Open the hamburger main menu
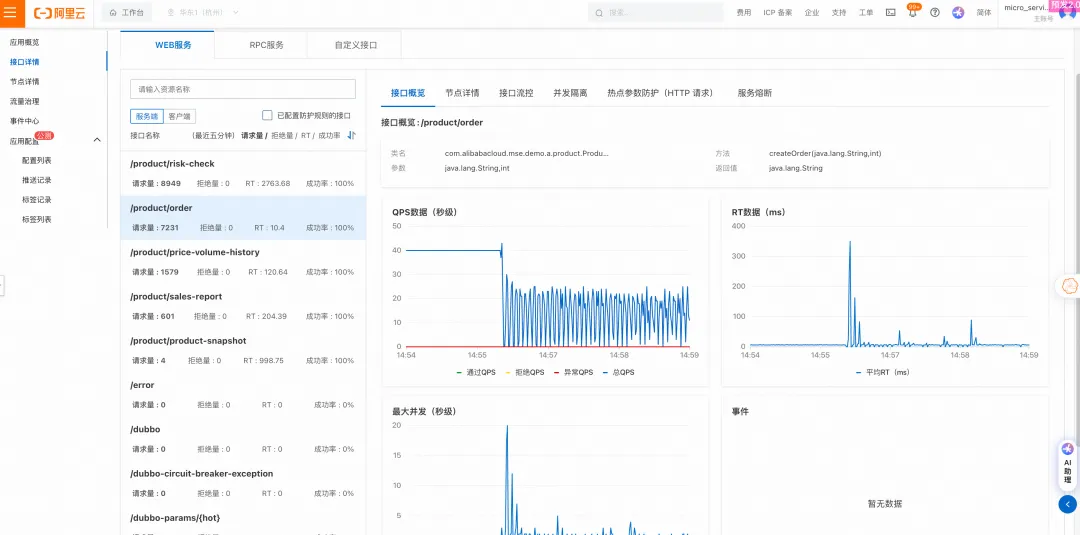Viewport: 1080px width, 535px height. click(x=10, y=12)
